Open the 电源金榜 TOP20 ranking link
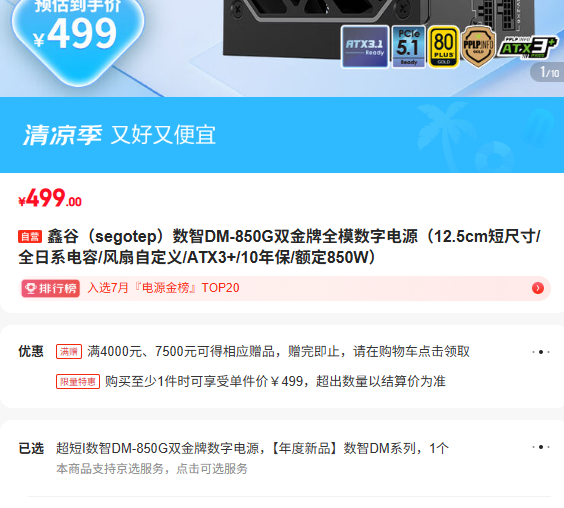Viewport: 564px width, 508px height. click(163, 288)
